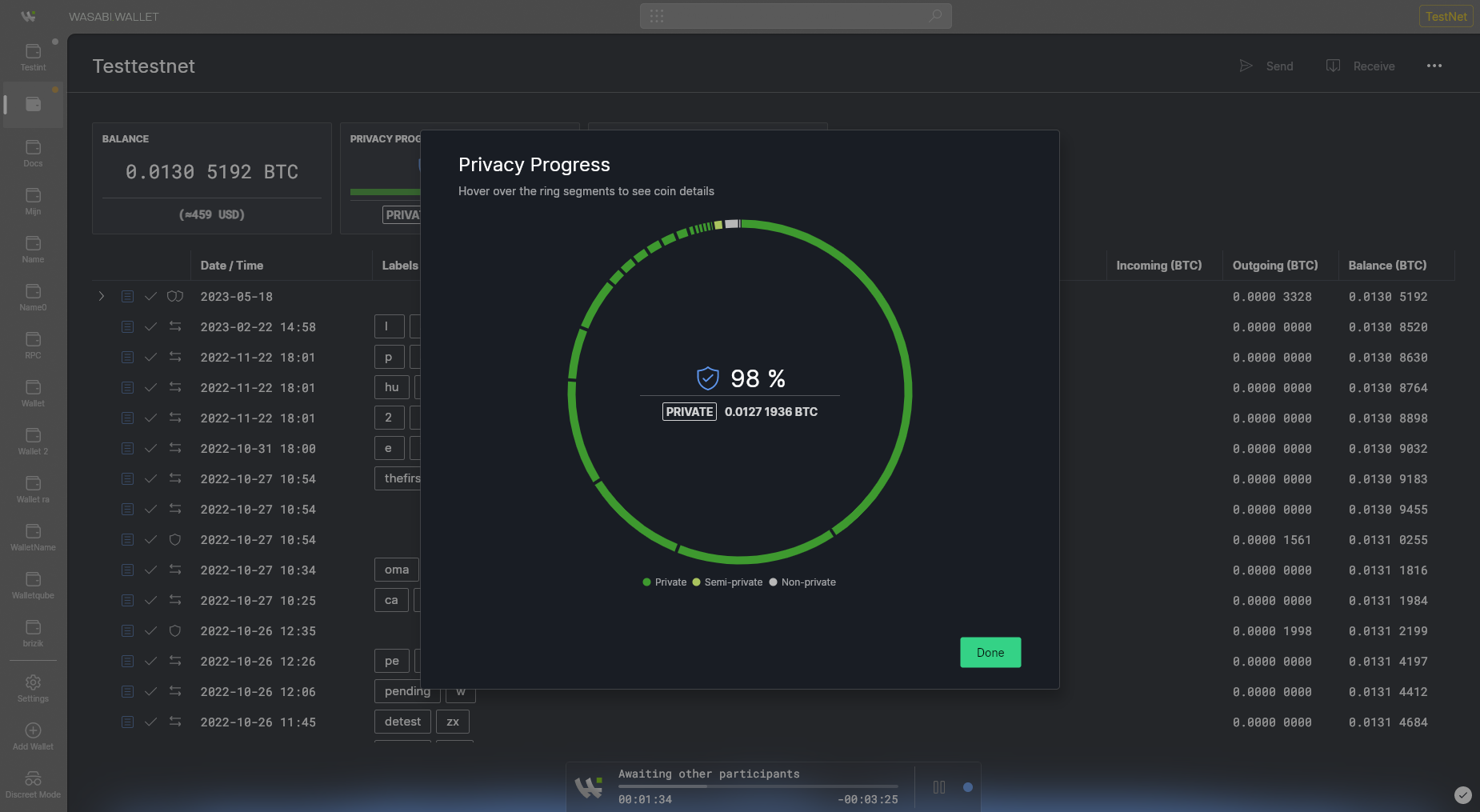Click the transfer arrows icon on the 2022-10-31 row
The image size is (1480, 812).
pyautogui.click(x=175, y=448)
